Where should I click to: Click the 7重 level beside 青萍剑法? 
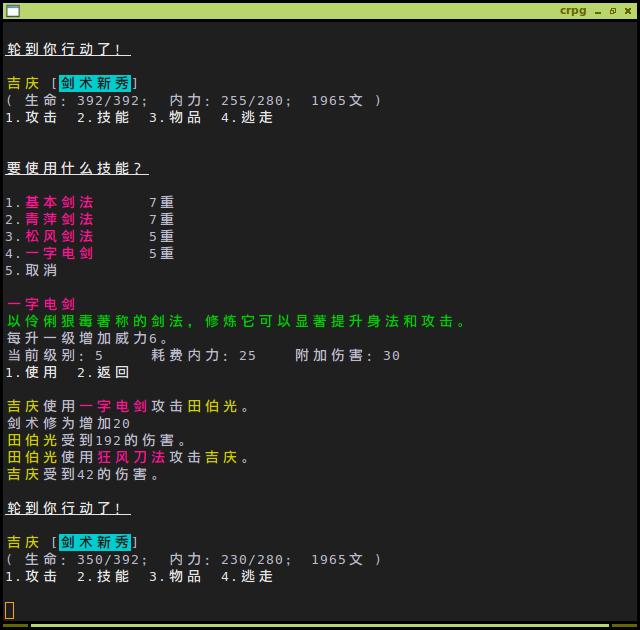point(162,219)
